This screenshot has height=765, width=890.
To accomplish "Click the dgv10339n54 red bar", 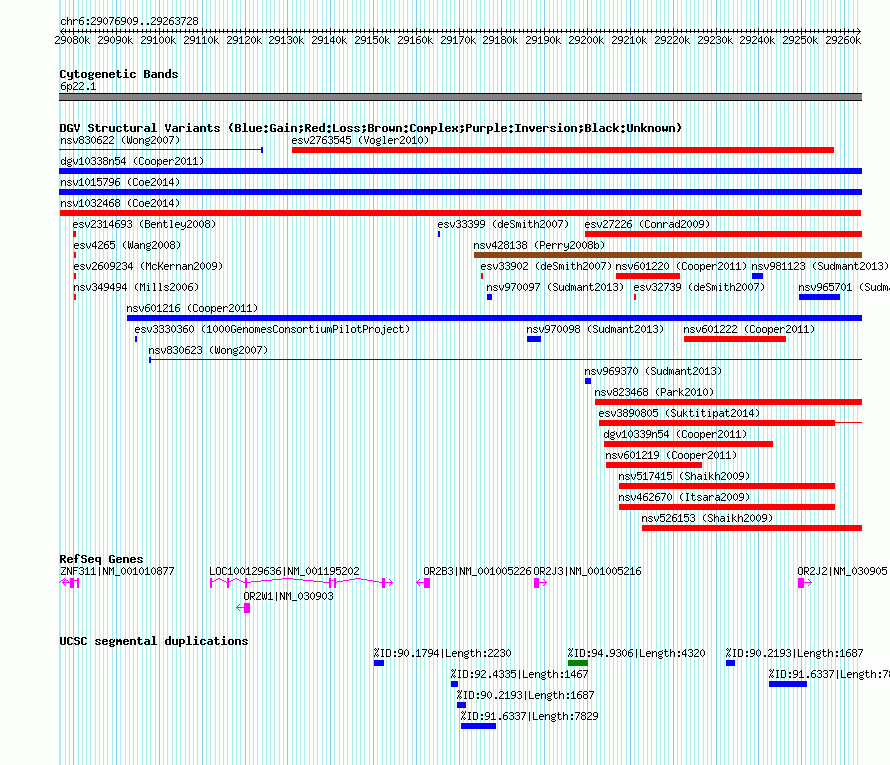I will (x=689, y=444).
